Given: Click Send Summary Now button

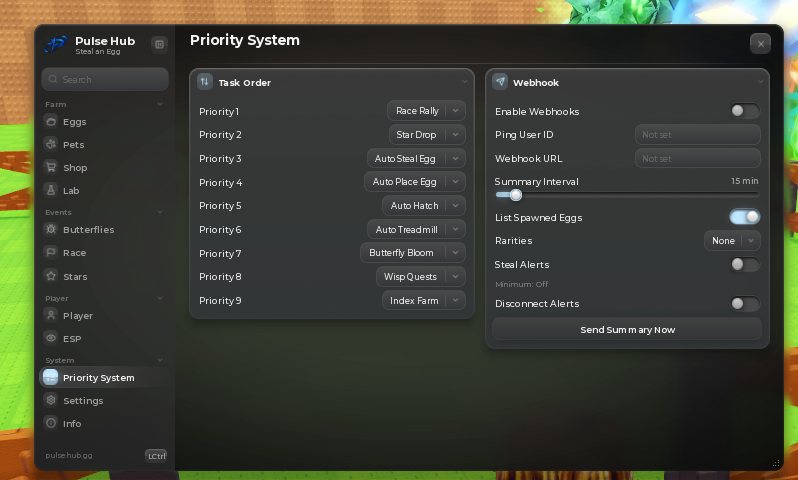Looking at the screenshot, I should 627,329.
